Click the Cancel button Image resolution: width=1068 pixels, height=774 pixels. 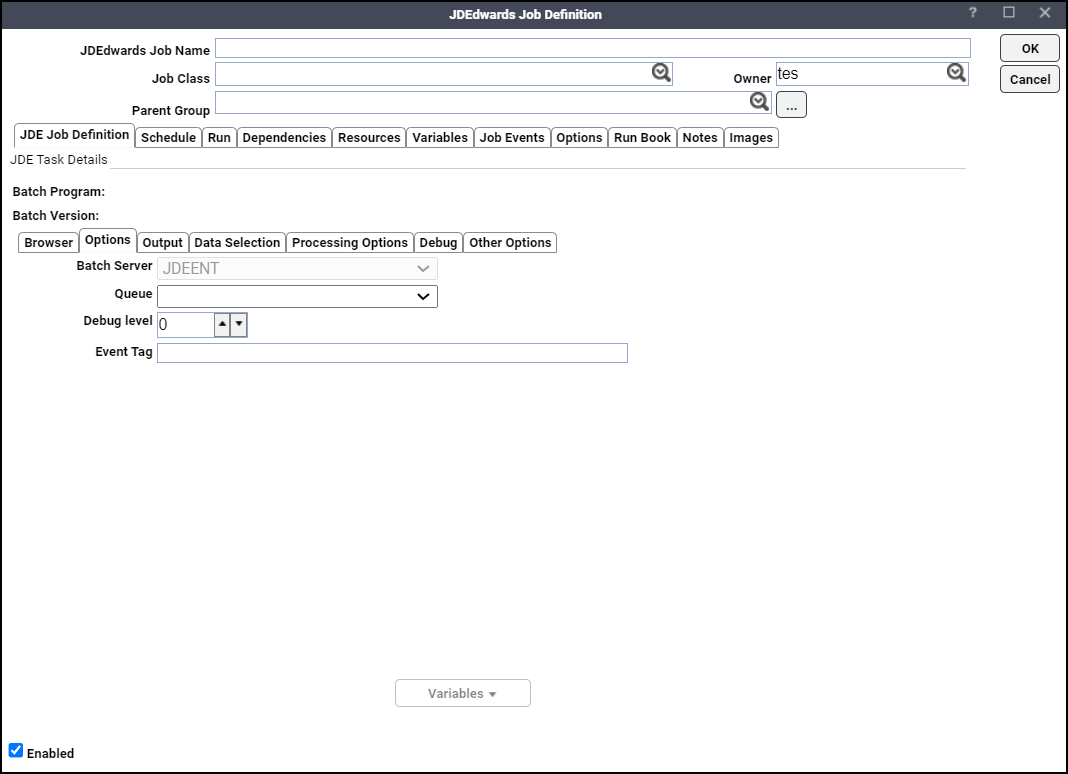click(1030, 79)
